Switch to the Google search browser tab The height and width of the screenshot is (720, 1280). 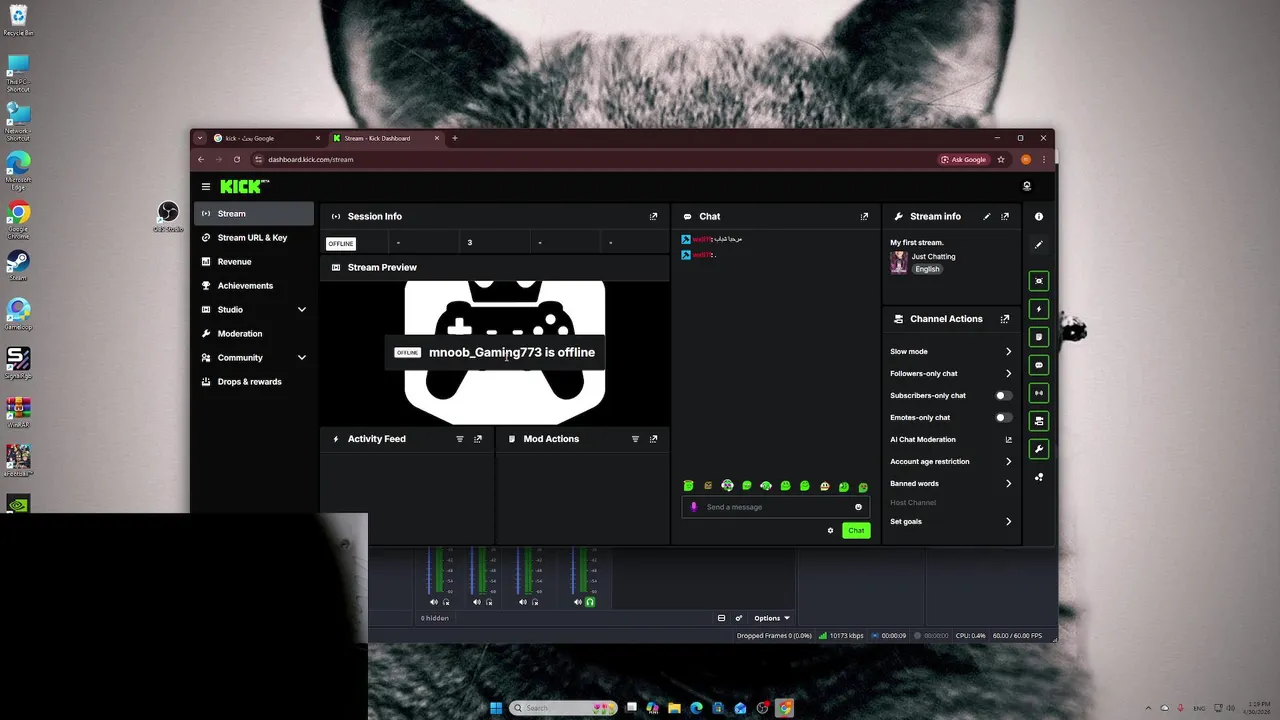266,138
